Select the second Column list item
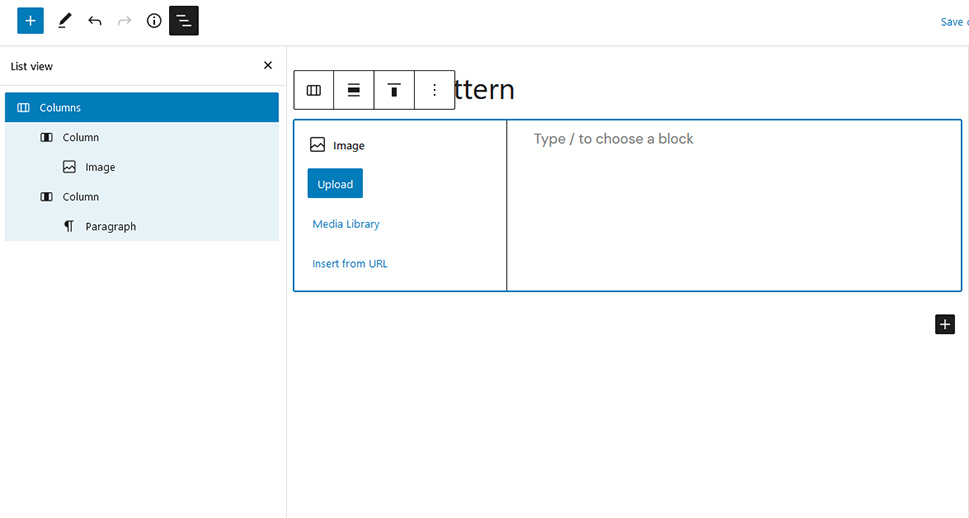Screen dimensions: 969x518 [142, 197]
